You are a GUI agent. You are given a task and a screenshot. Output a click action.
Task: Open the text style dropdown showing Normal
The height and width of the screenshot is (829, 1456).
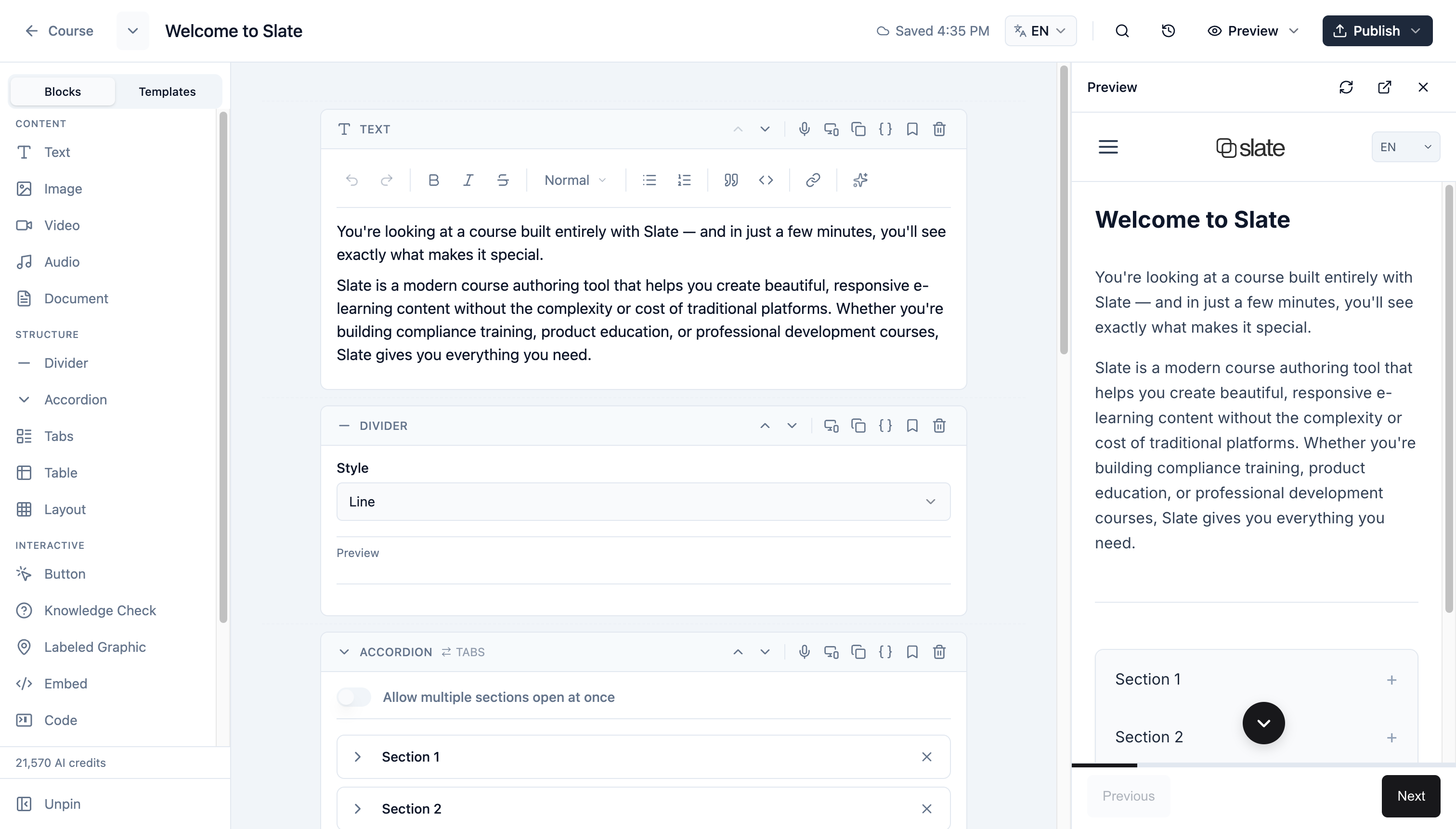pyautogui.click(x=573, y=180)
